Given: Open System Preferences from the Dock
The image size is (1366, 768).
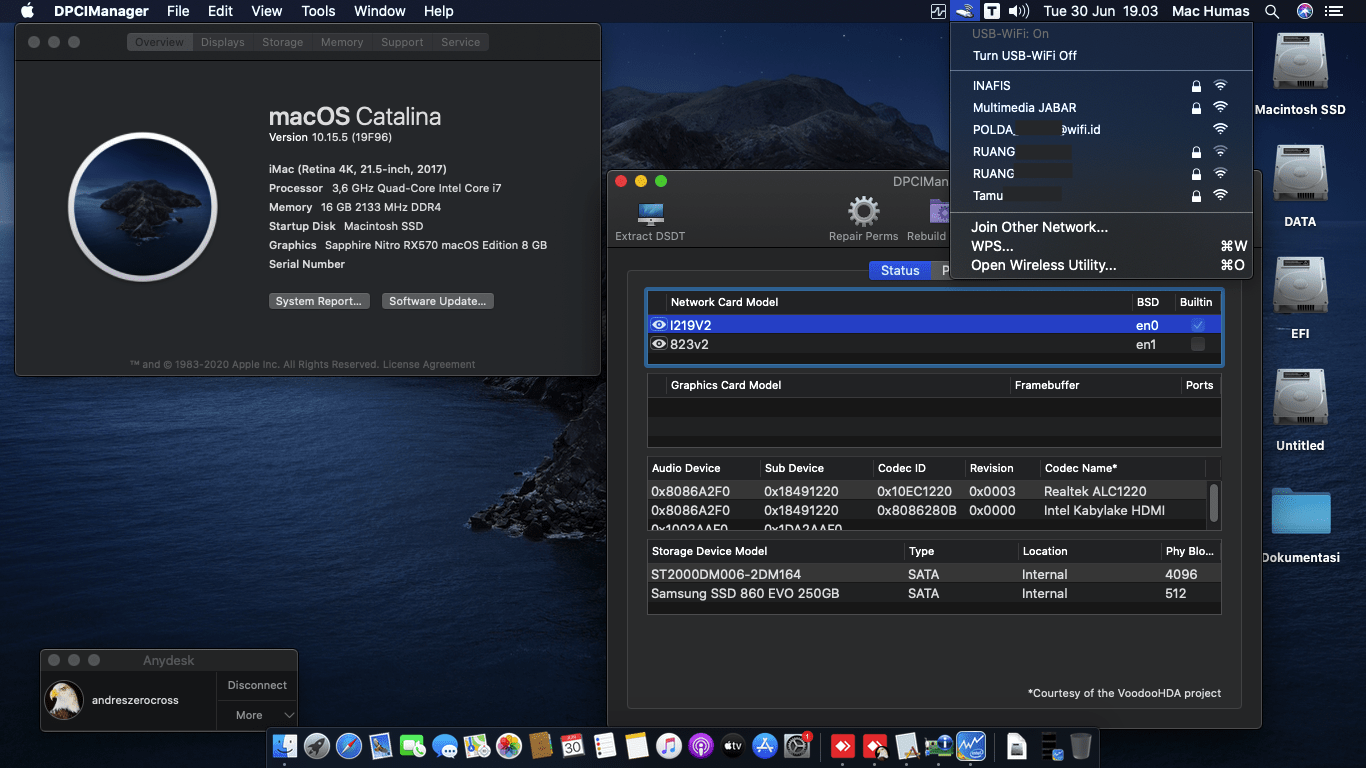Looking at the screenshot, I should (x=797, y=746).
